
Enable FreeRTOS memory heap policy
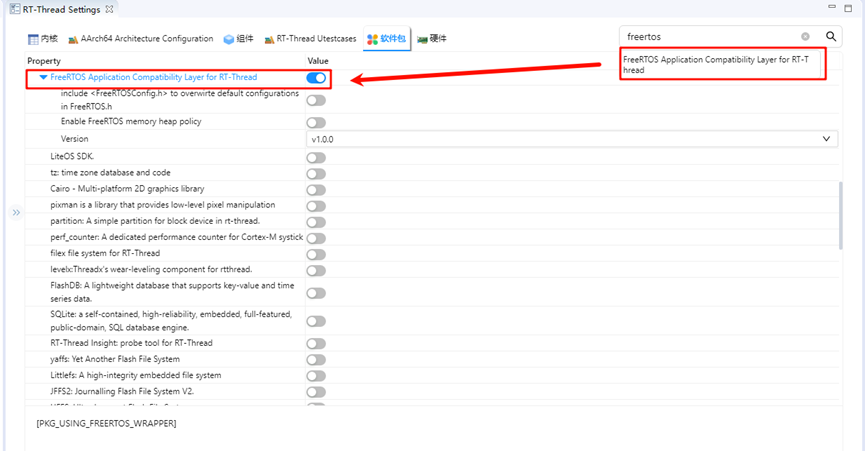click(x=316, y=122)
